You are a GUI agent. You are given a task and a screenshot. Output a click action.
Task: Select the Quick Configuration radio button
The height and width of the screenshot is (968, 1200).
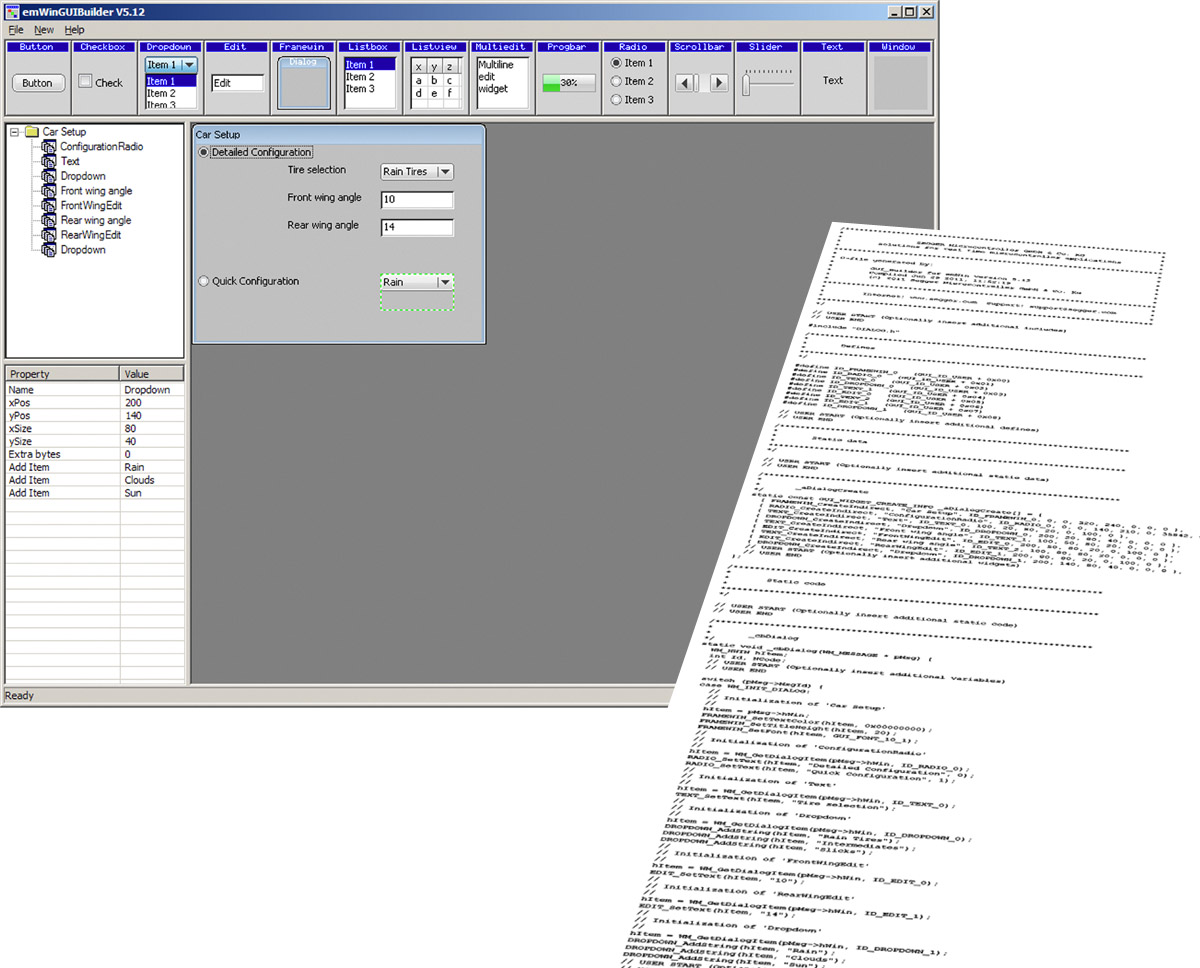click(204, 282)
